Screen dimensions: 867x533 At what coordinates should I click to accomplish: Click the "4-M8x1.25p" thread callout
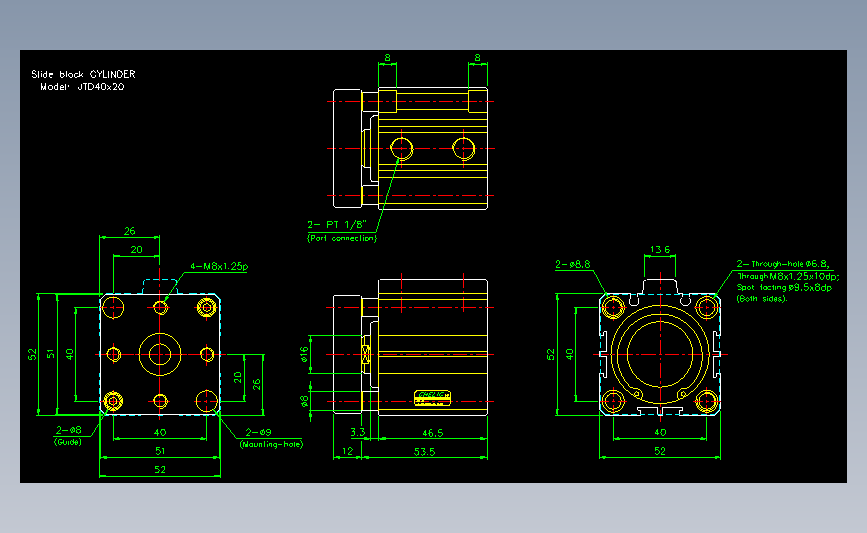point(219,266)
